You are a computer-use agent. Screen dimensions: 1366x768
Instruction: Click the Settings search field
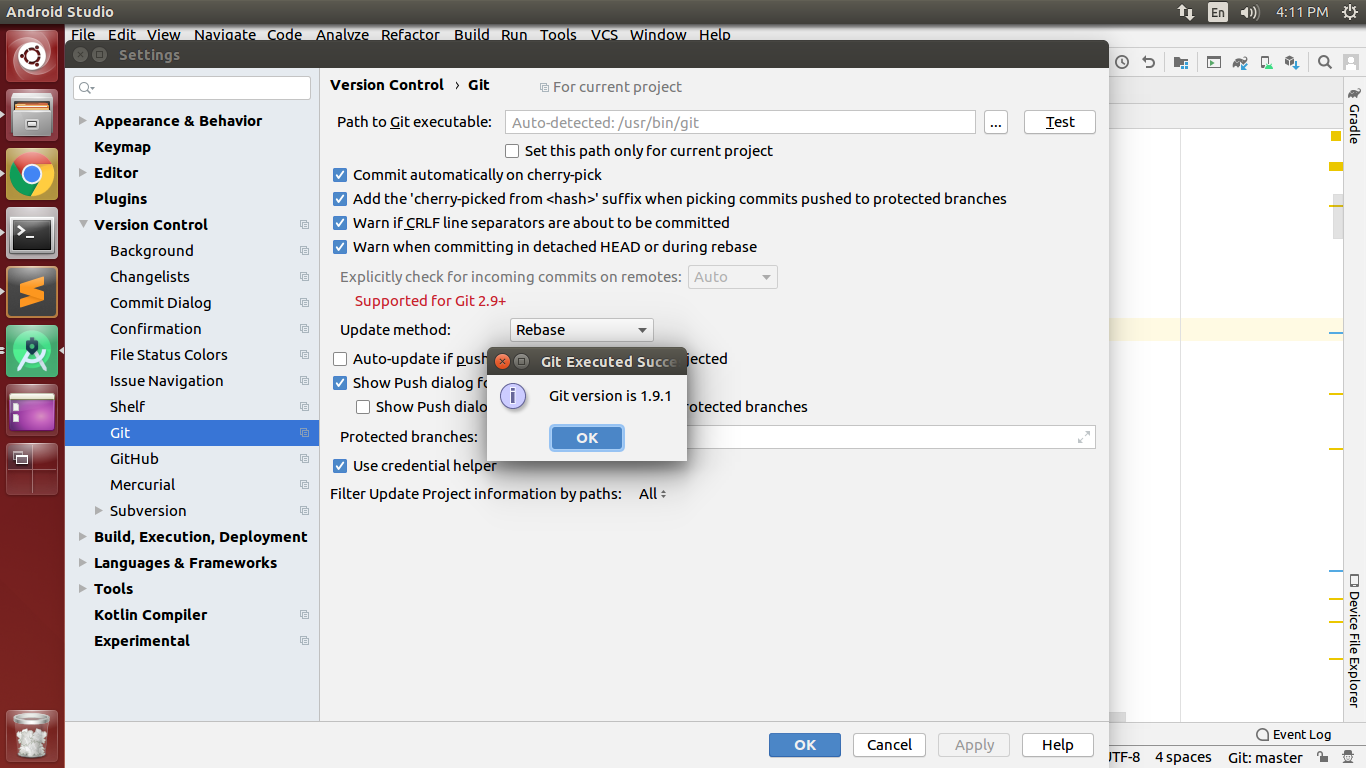pyautogui.click(x=192, y=88)
